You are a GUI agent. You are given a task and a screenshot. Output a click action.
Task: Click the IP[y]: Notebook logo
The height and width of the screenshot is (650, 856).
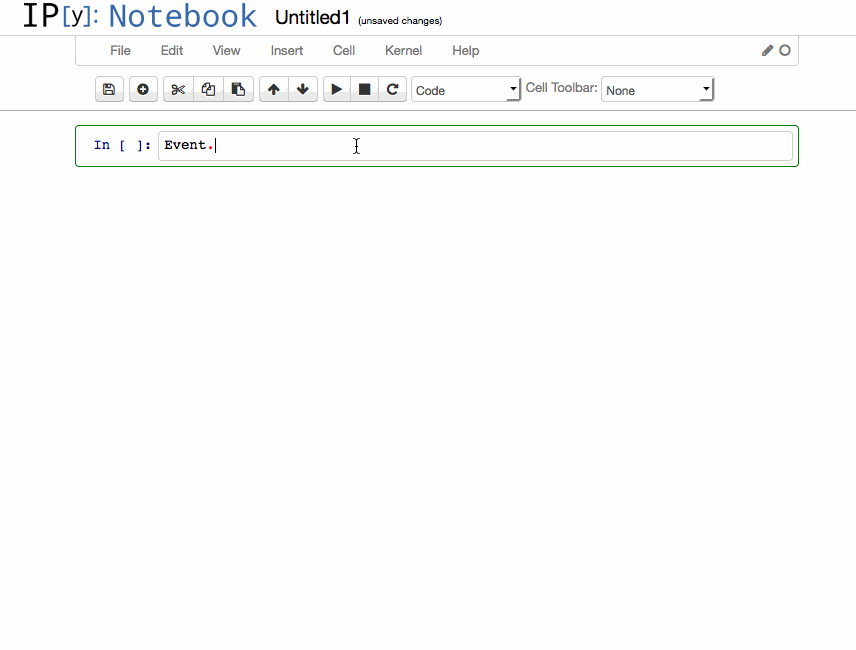point(140,16)
